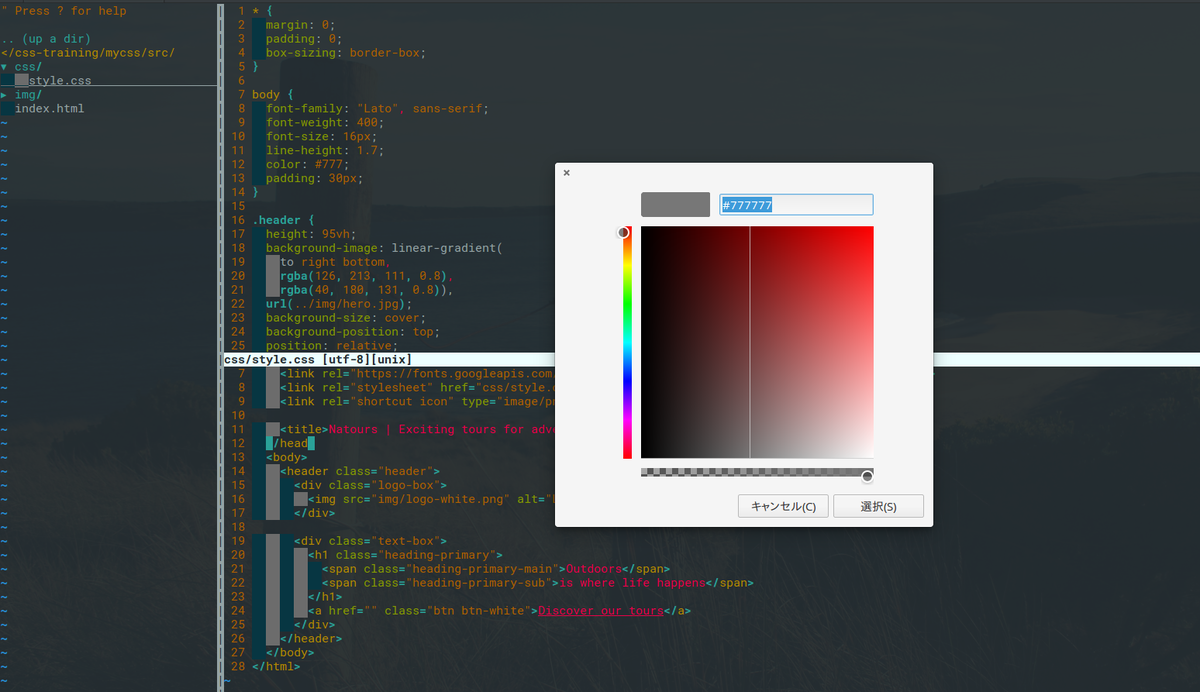The image size is (1200, 692).
Task: Collapse the css/ folder arrow in the tree
Action: 4,67
